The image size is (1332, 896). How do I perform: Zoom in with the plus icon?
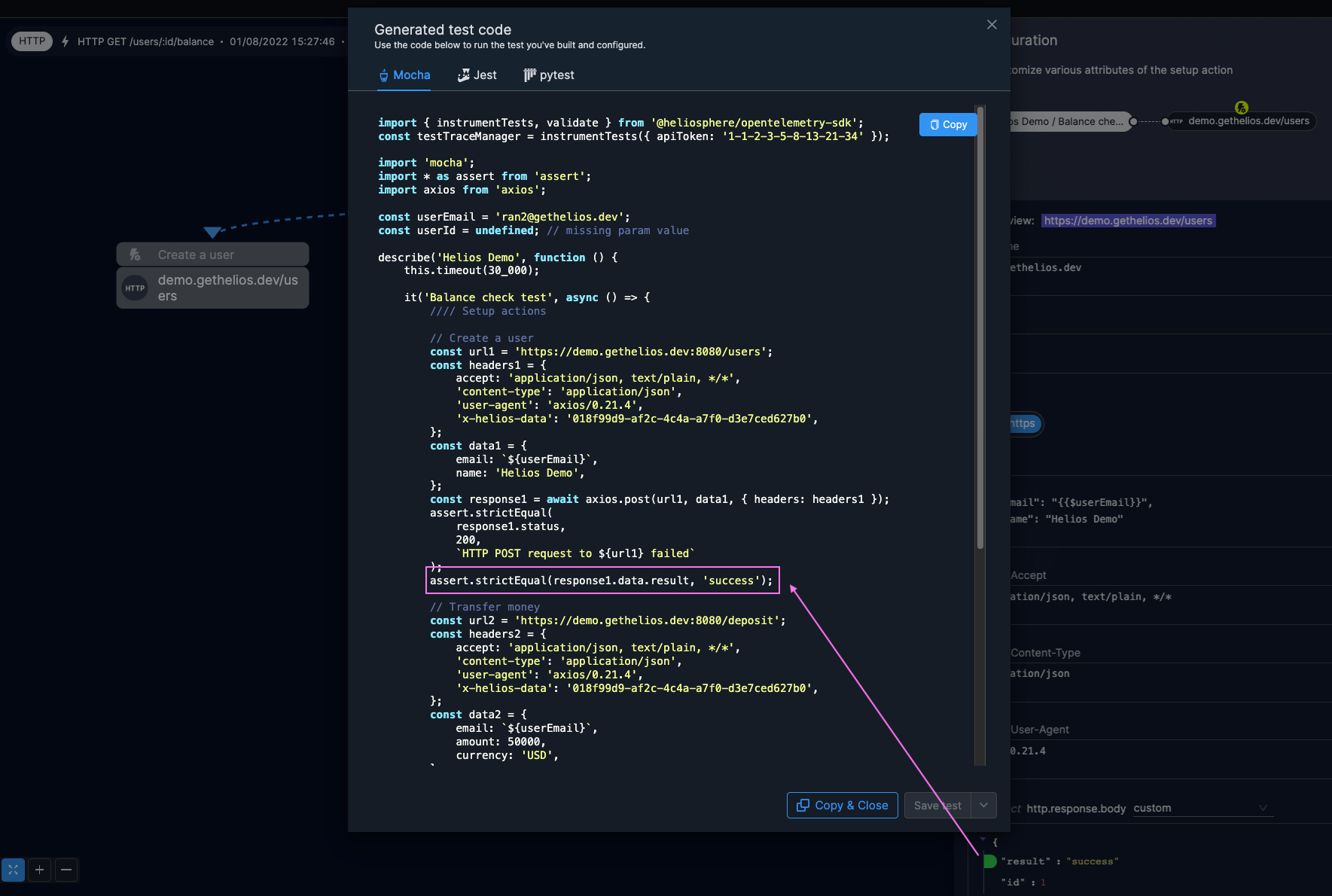[x=40, y=870]
